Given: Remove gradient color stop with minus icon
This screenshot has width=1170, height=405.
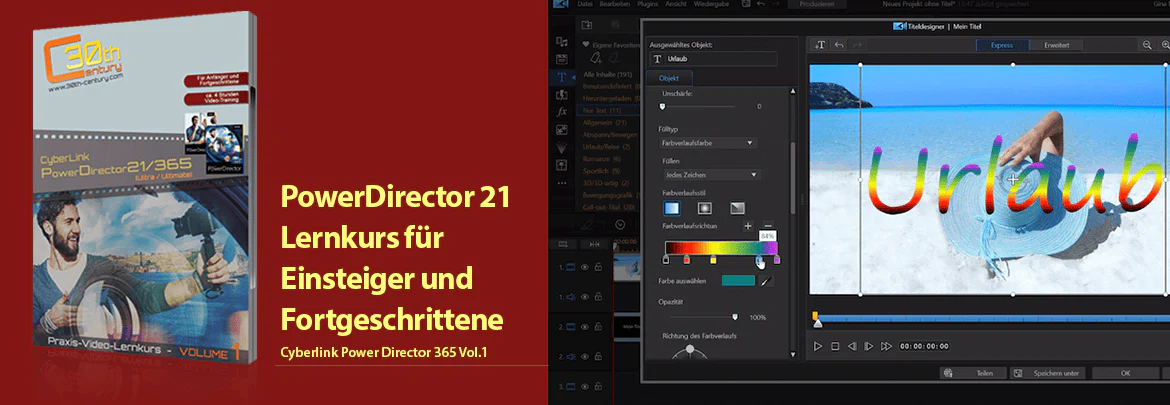Looking at the screenshot, I should (768, 225).
